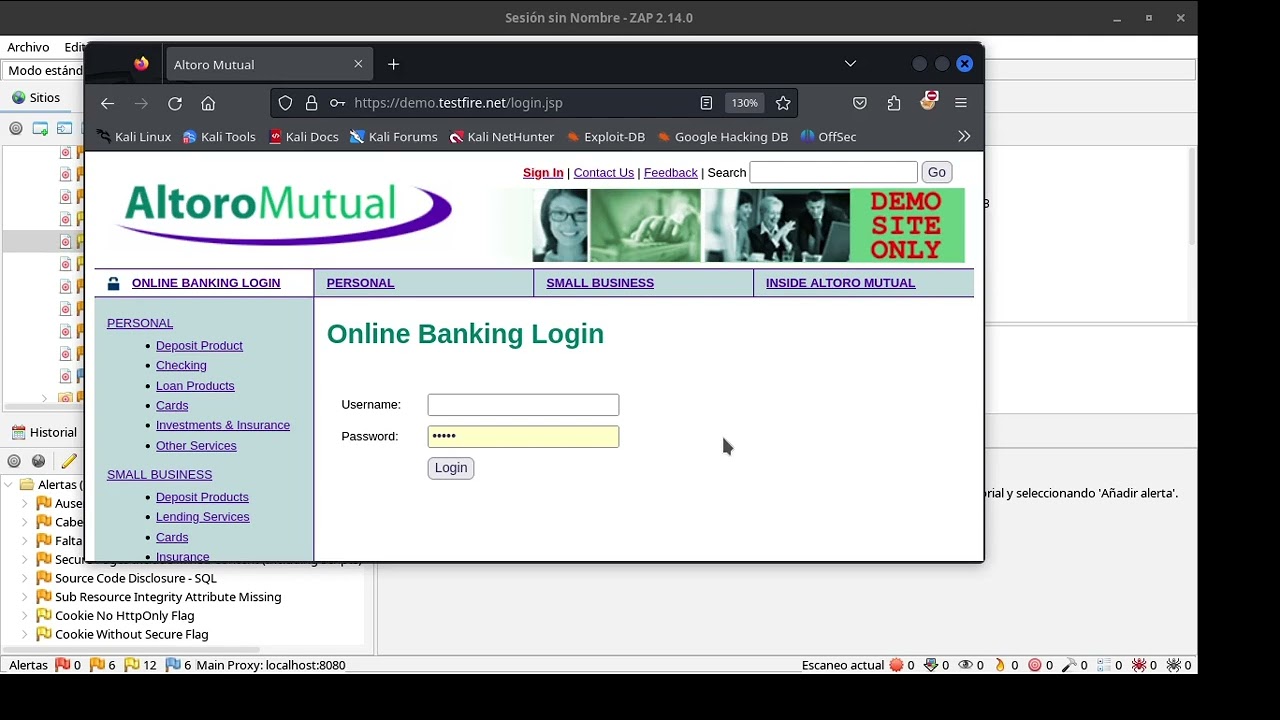Open Firefox hamburger application menu

(x=961, y=103)
